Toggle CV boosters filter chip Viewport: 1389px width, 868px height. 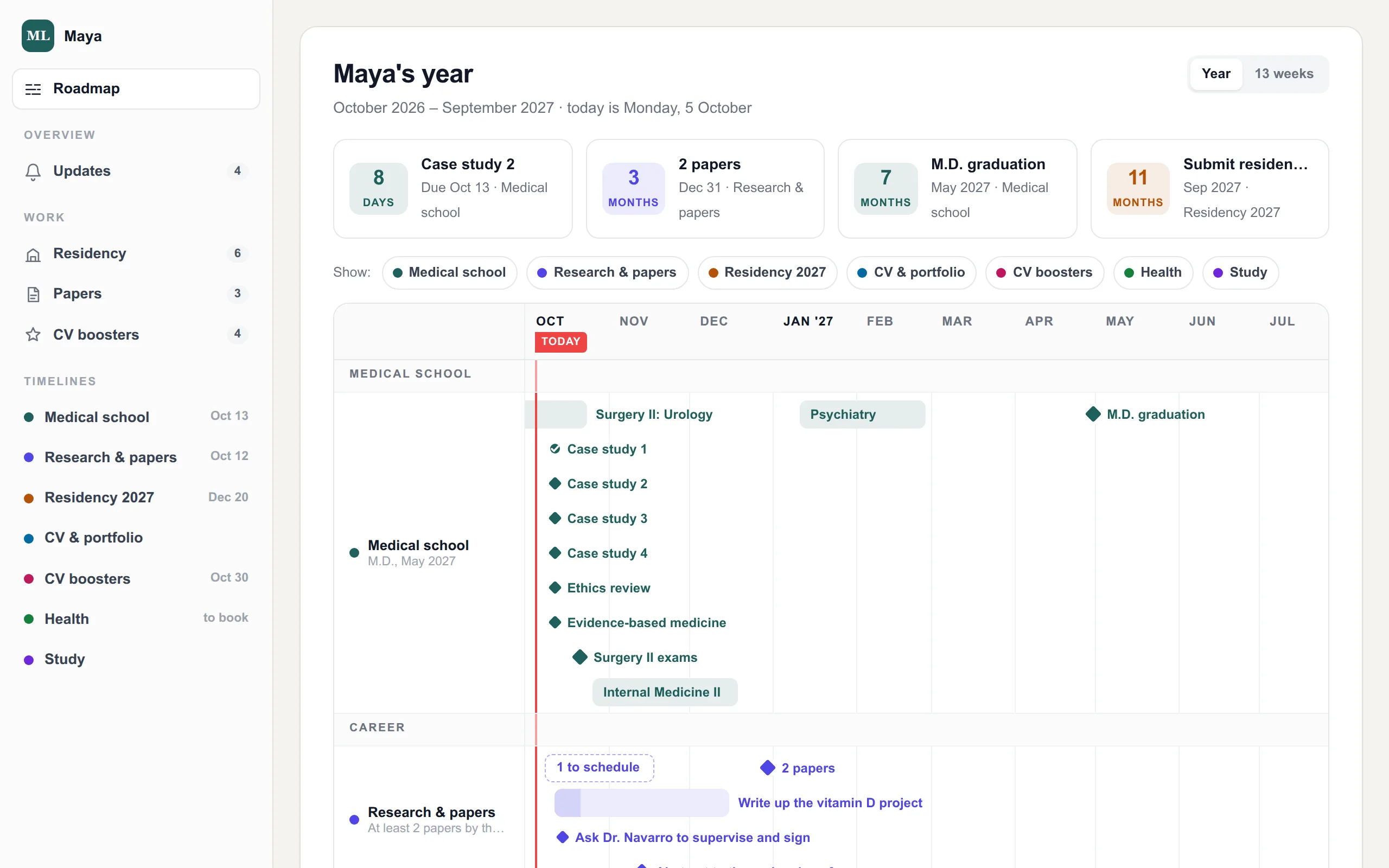[1044, 273]
